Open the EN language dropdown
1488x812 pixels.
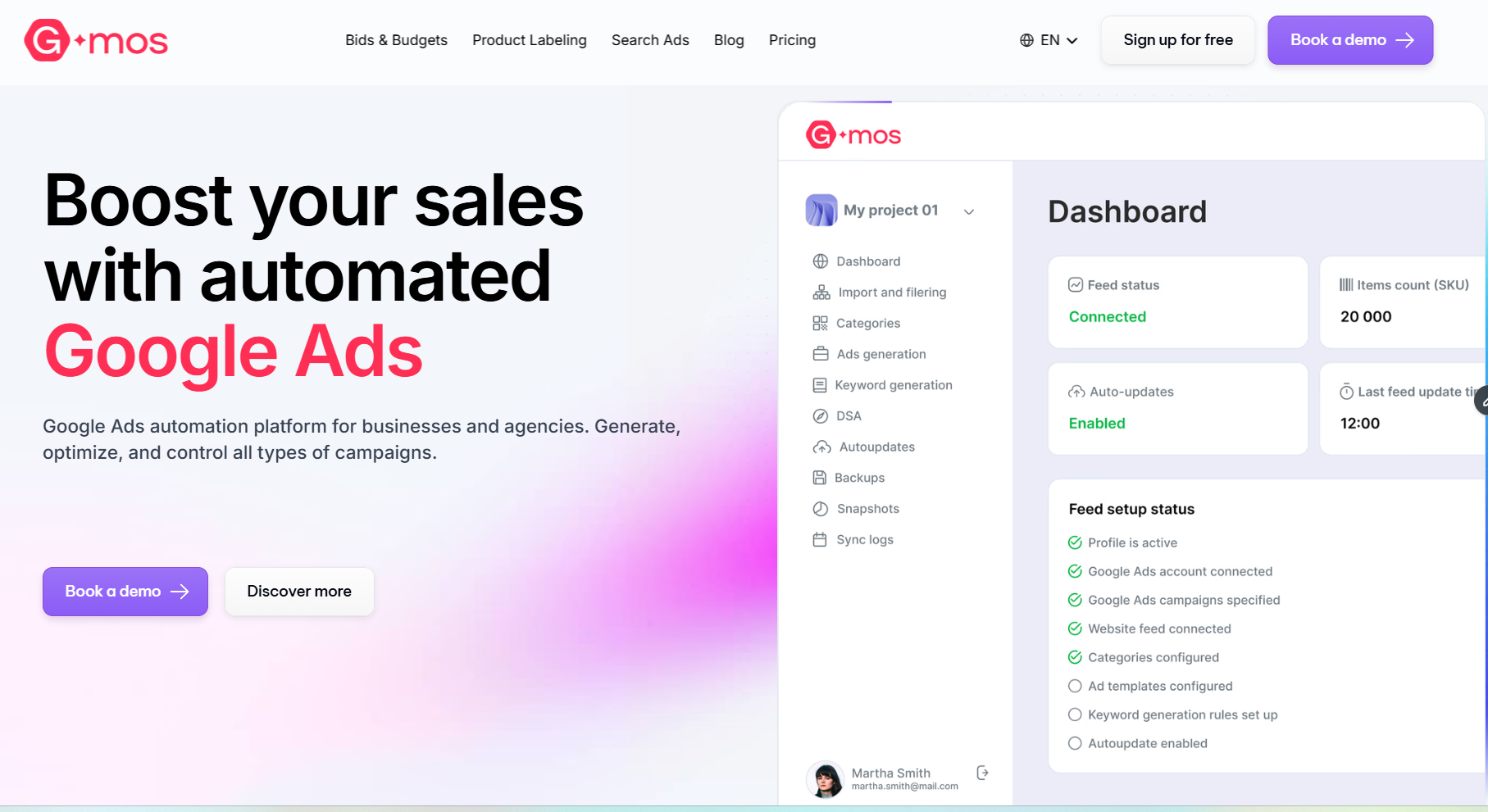coord(1049,40)
